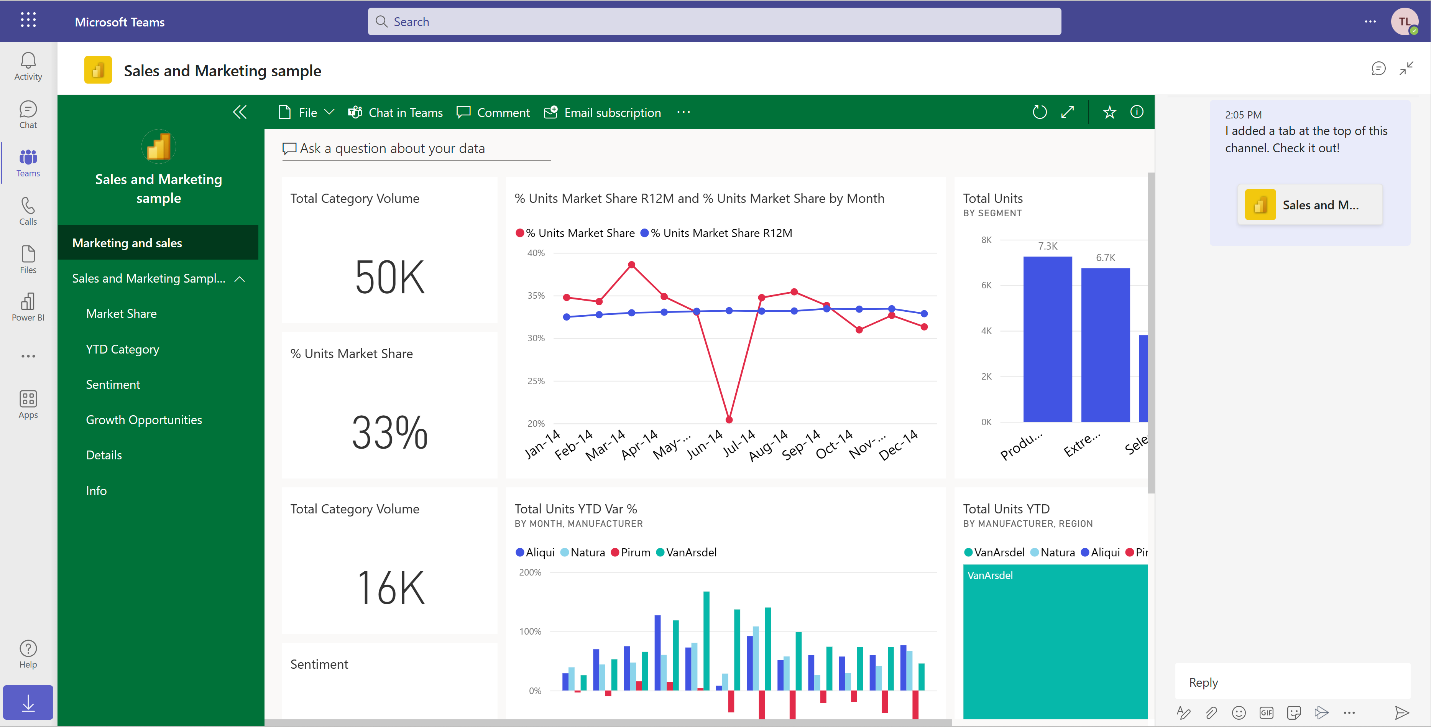The height and width of the screenshot is (727, 1431).
Task: Open the Teams app launcher grid
Action: [28, 20]
